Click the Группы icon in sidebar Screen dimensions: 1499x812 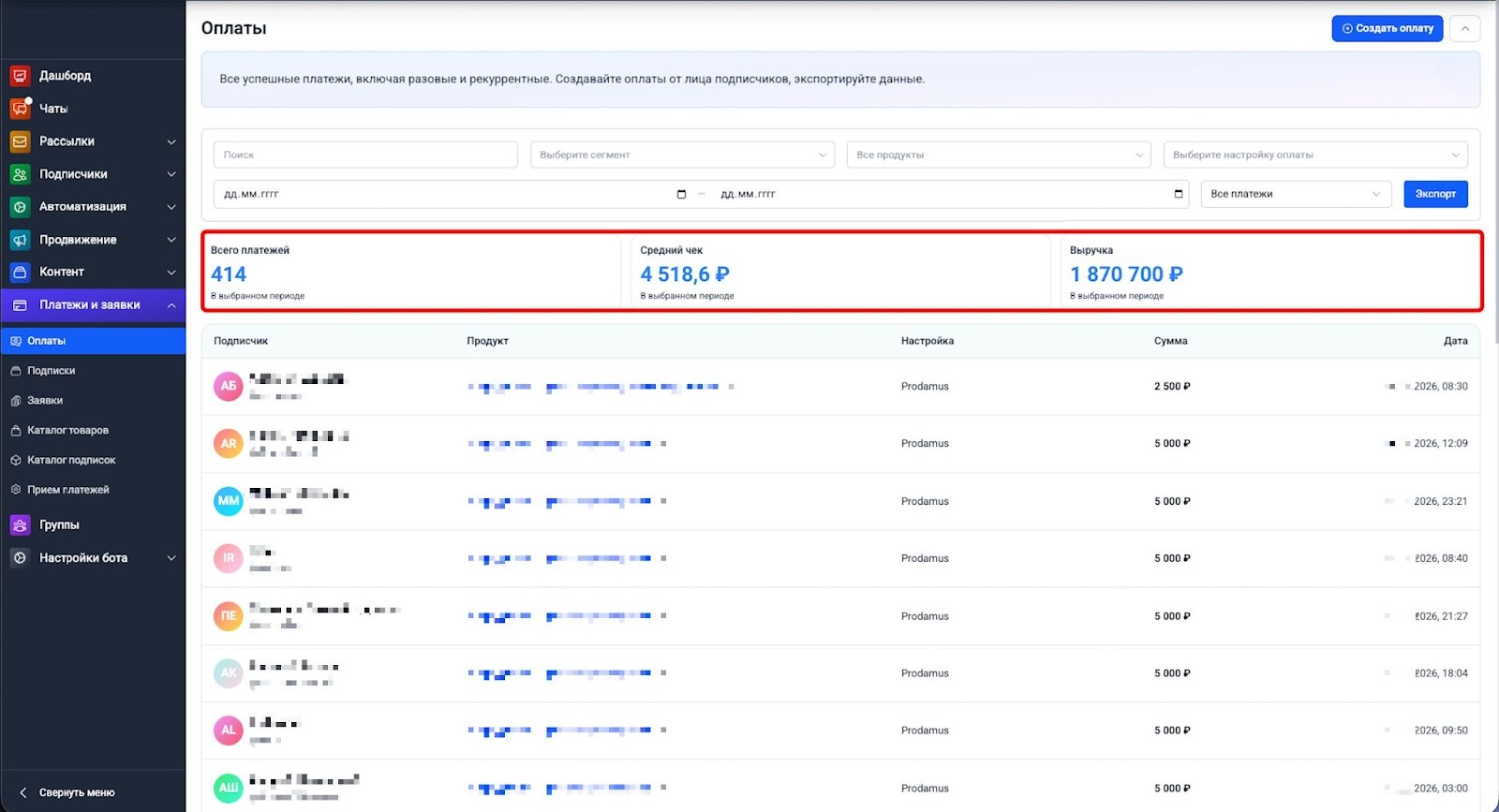(20, 525)
